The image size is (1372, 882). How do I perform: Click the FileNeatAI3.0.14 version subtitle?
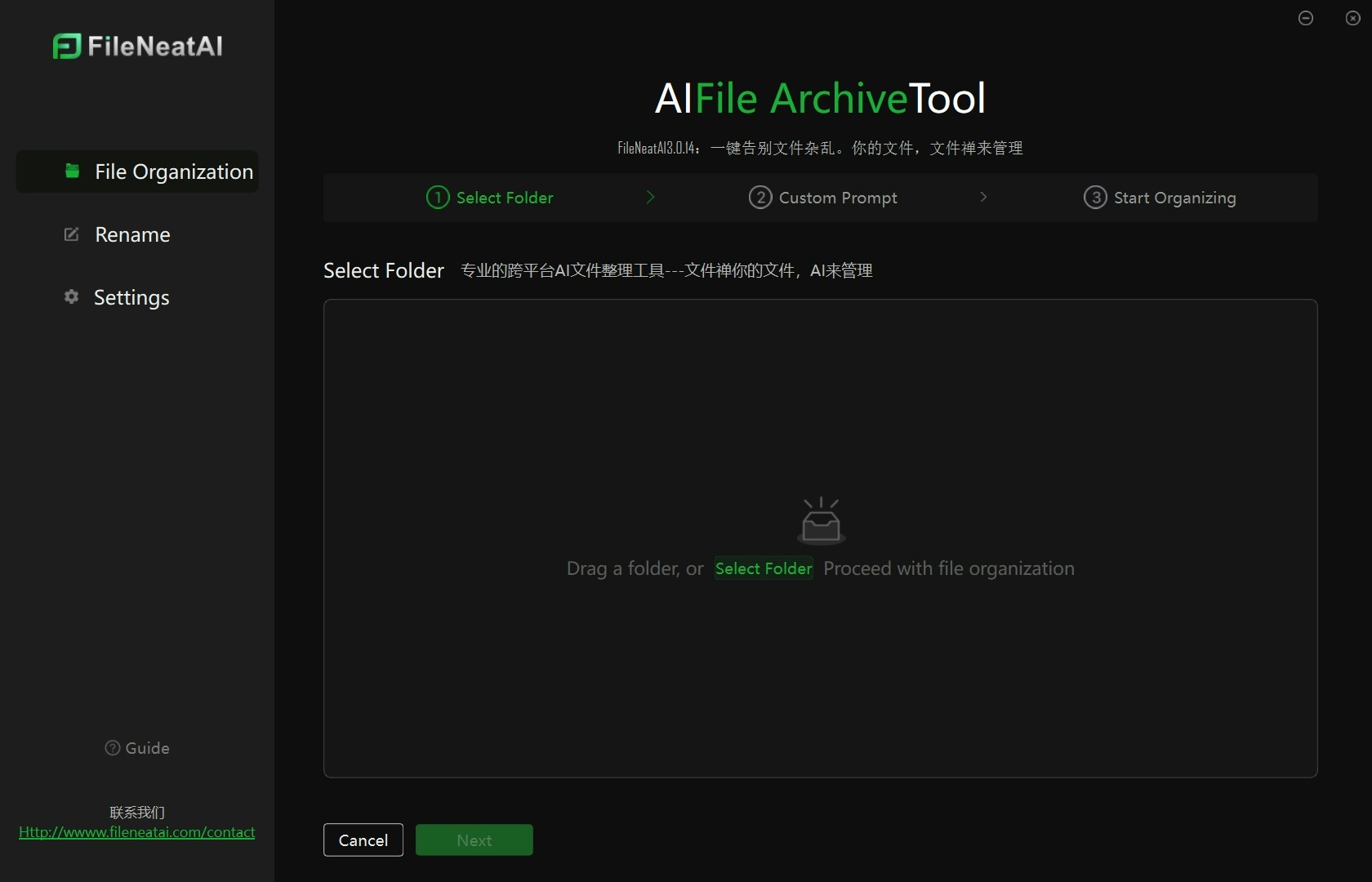[820, 148]
